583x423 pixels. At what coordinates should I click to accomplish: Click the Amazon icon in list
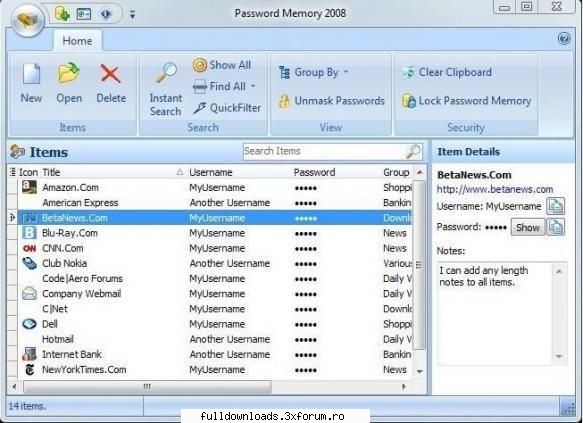(29, 187)
